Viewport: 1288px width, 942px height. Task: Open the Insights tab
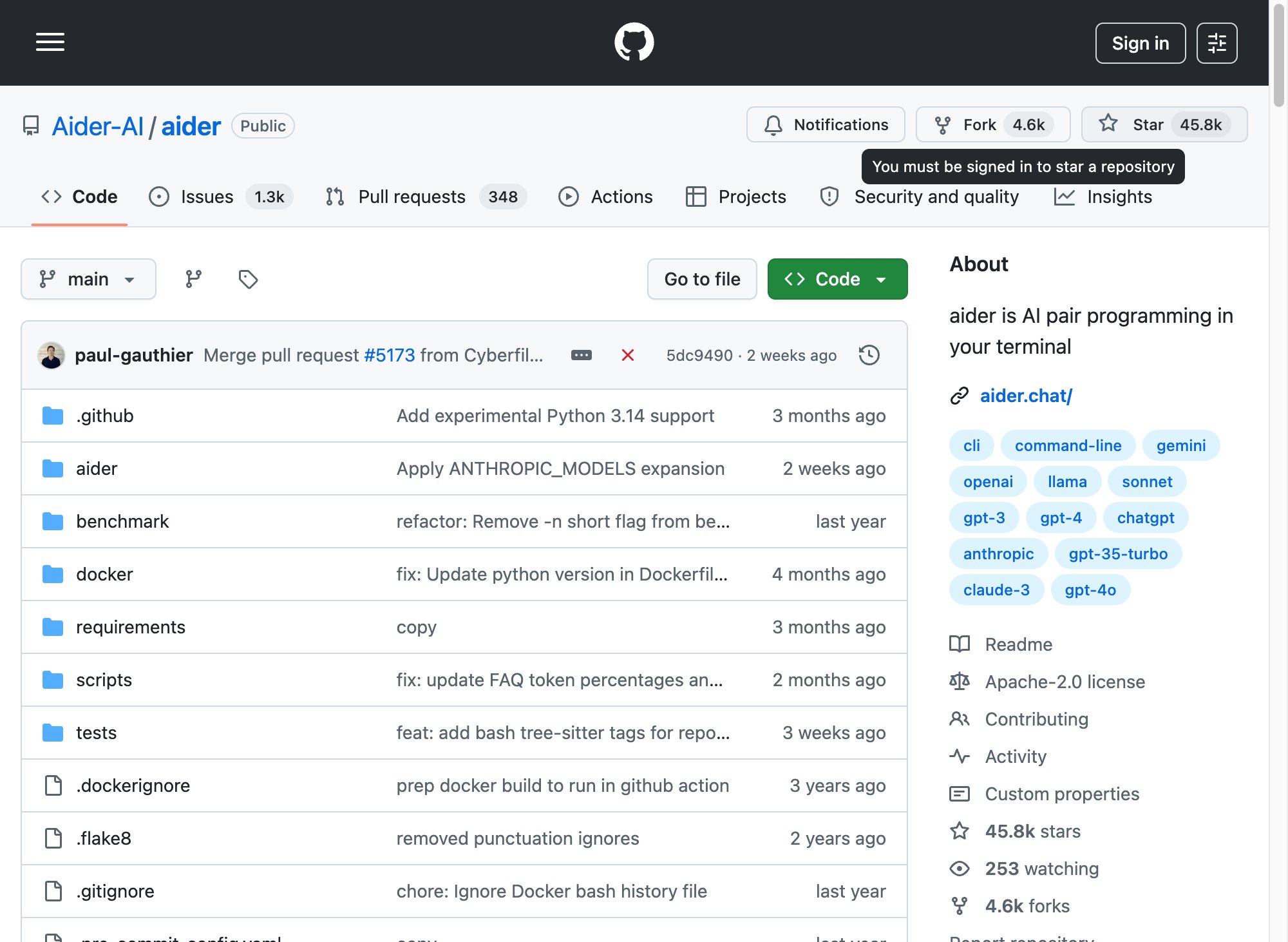[x=1103, y=197]
